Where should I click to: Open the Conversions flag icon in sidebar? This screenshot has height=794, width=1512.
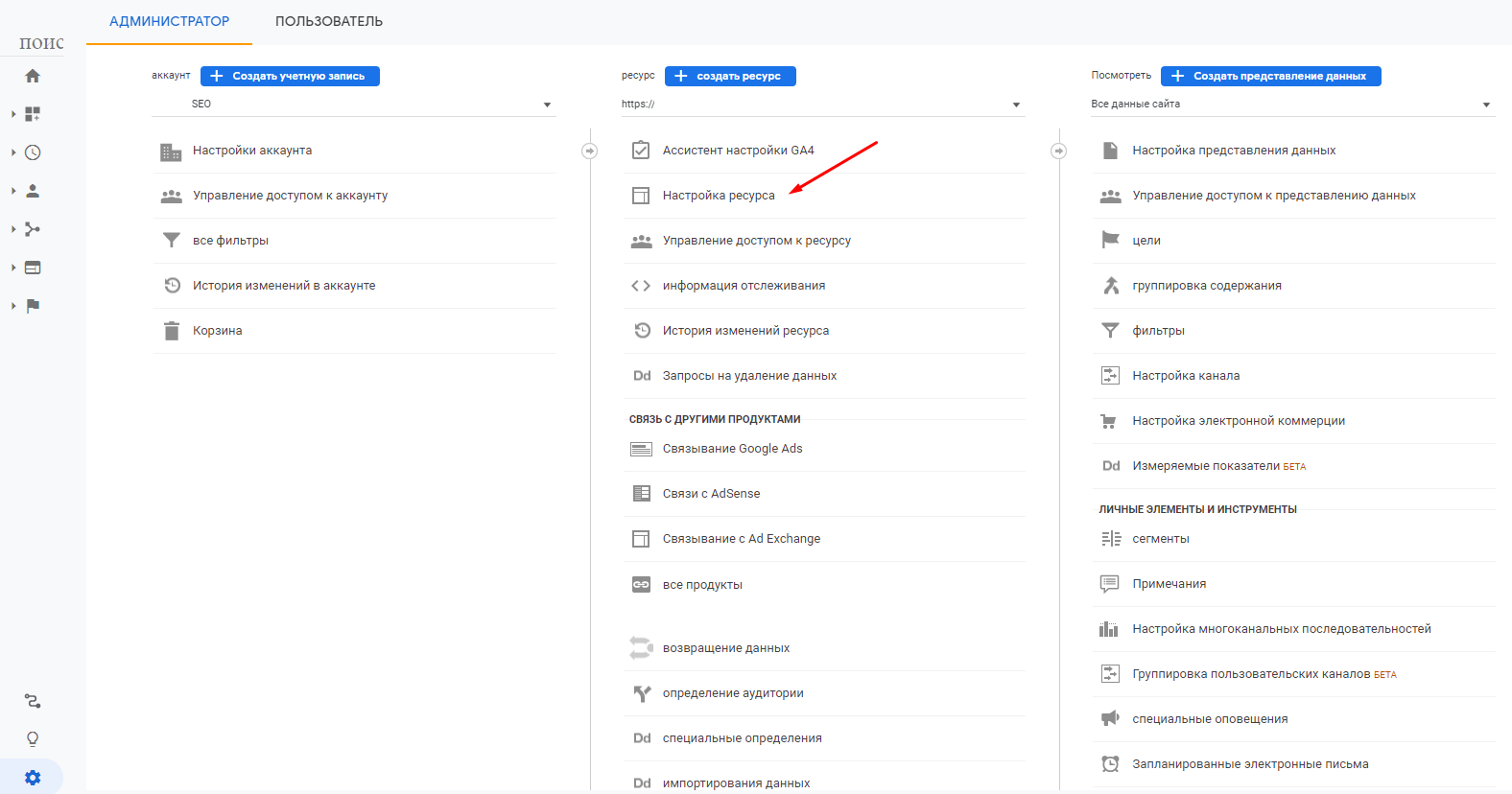[33, 306]
